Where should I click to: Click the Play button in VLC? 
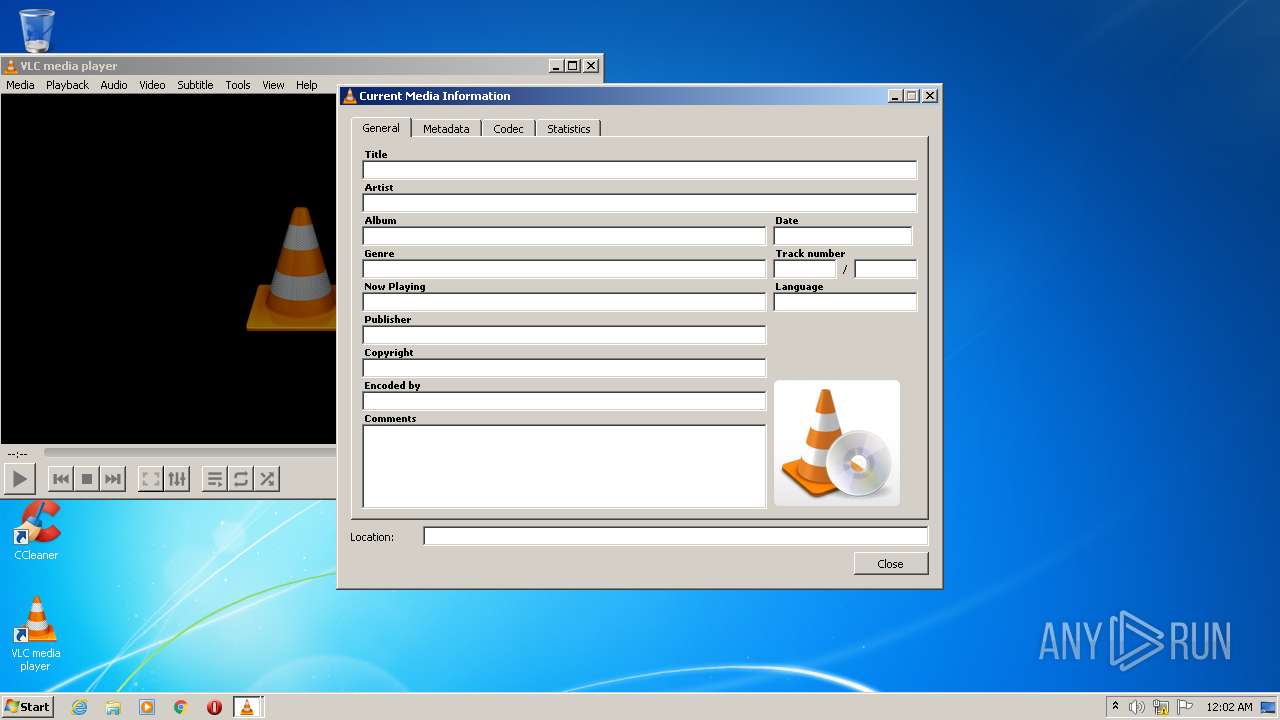[x=20, y=479]
